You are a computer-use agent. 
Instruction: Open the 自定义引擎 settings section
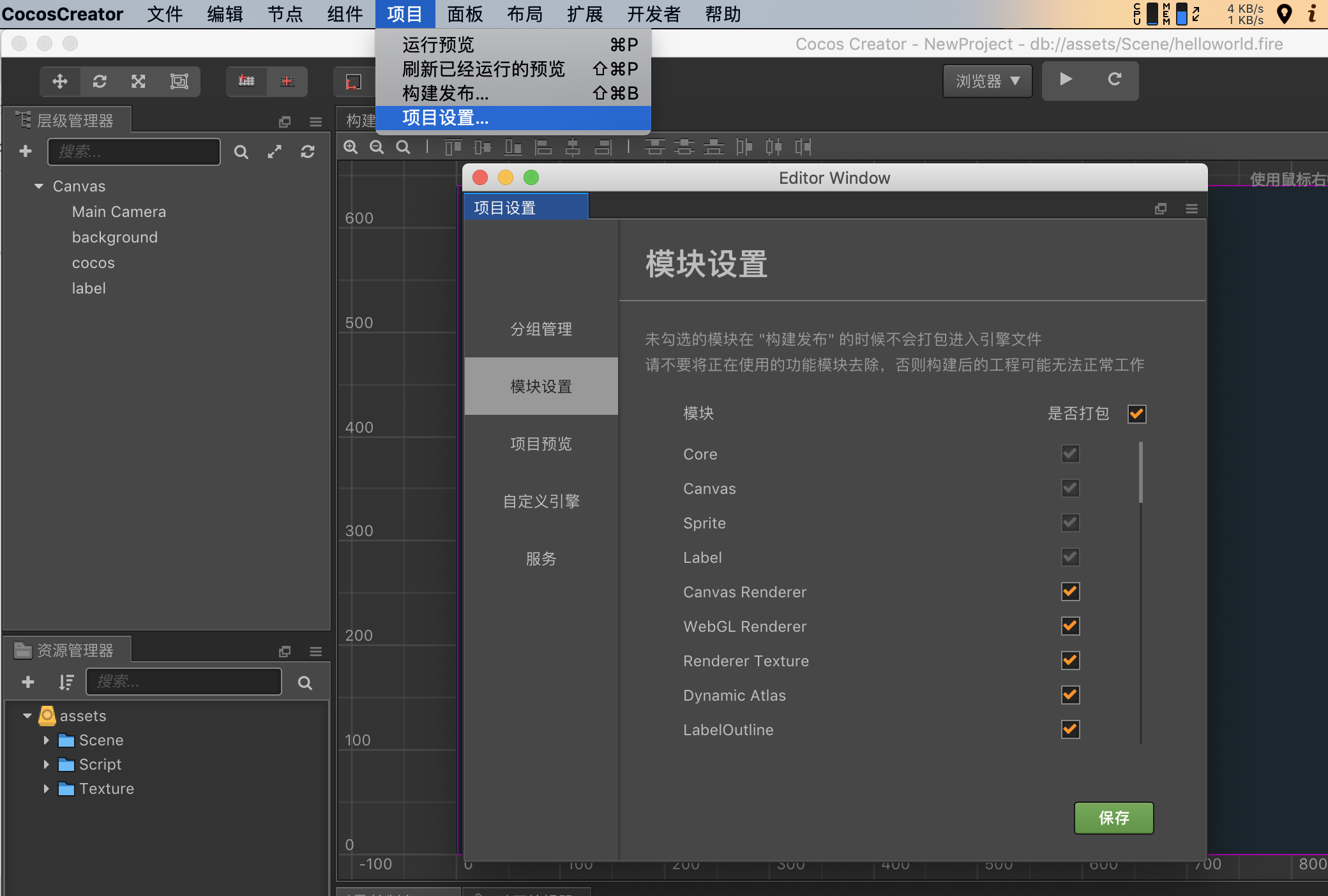pyautogui.click(x=541, y=502)
